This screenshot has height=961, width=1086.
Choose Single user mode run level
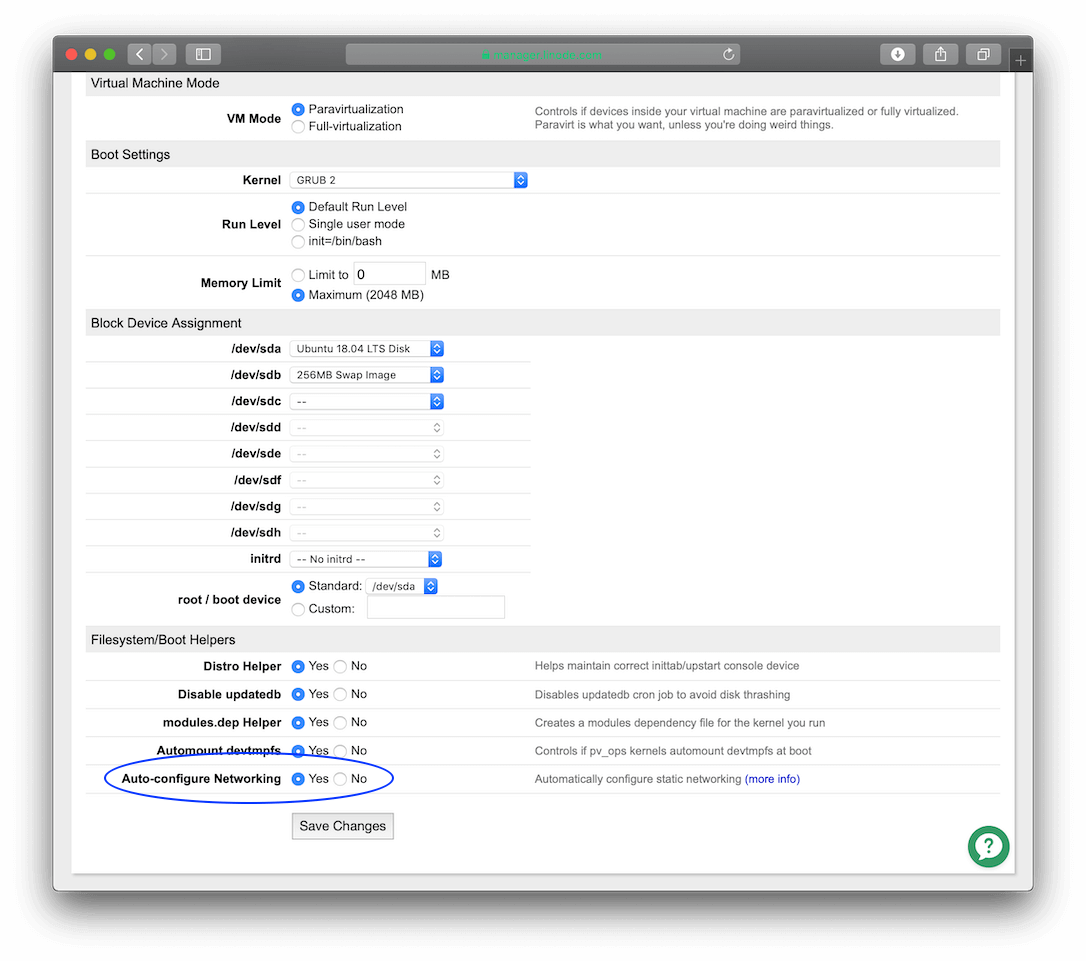tap(298, 224)
